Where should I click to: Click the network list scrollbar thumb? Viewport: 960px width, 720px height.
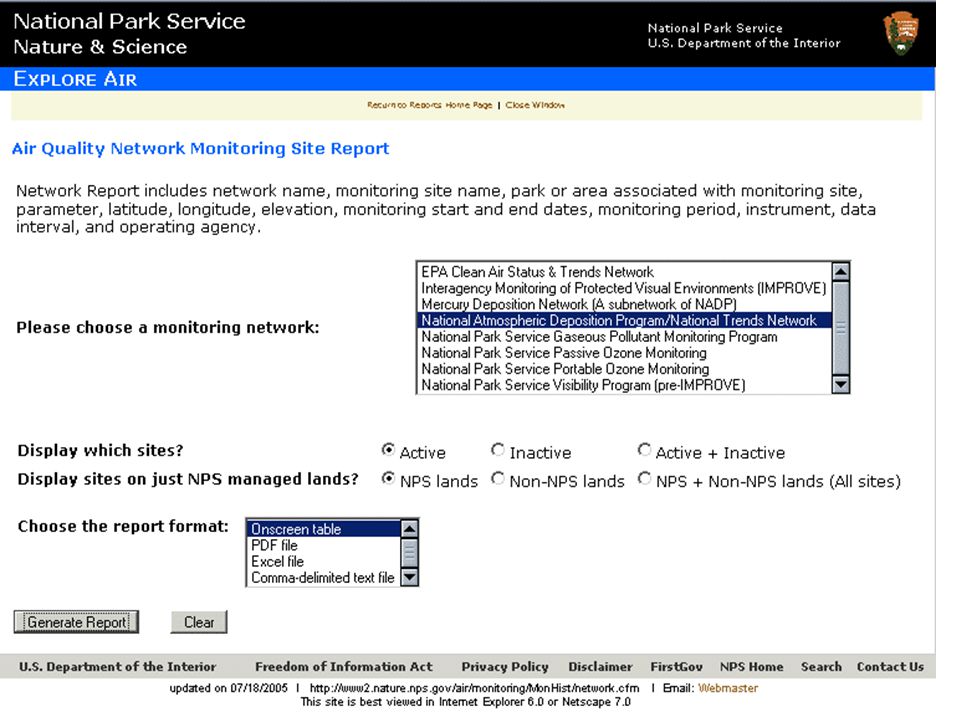[841, 328]
